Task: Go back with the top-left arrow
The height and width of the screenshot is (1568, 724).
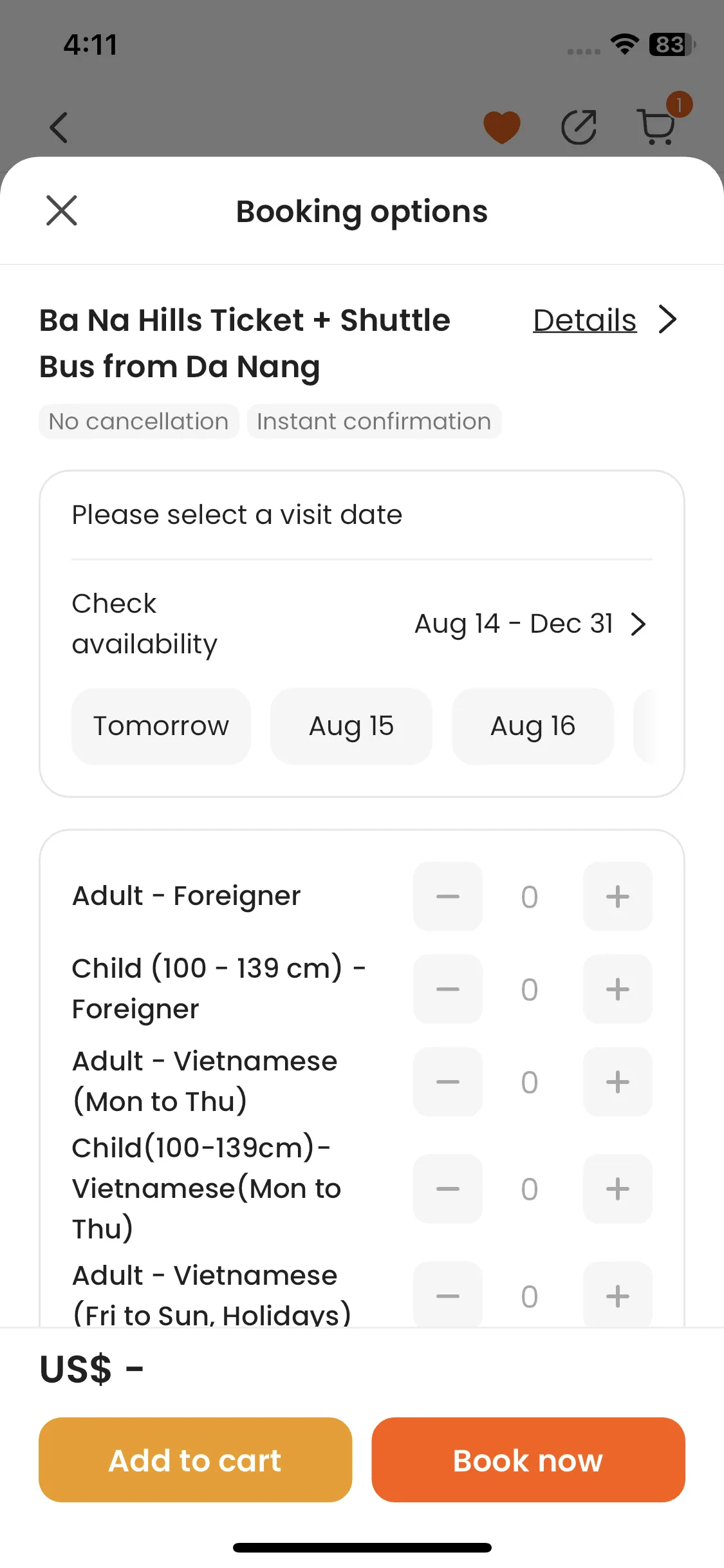Action: 59,127
